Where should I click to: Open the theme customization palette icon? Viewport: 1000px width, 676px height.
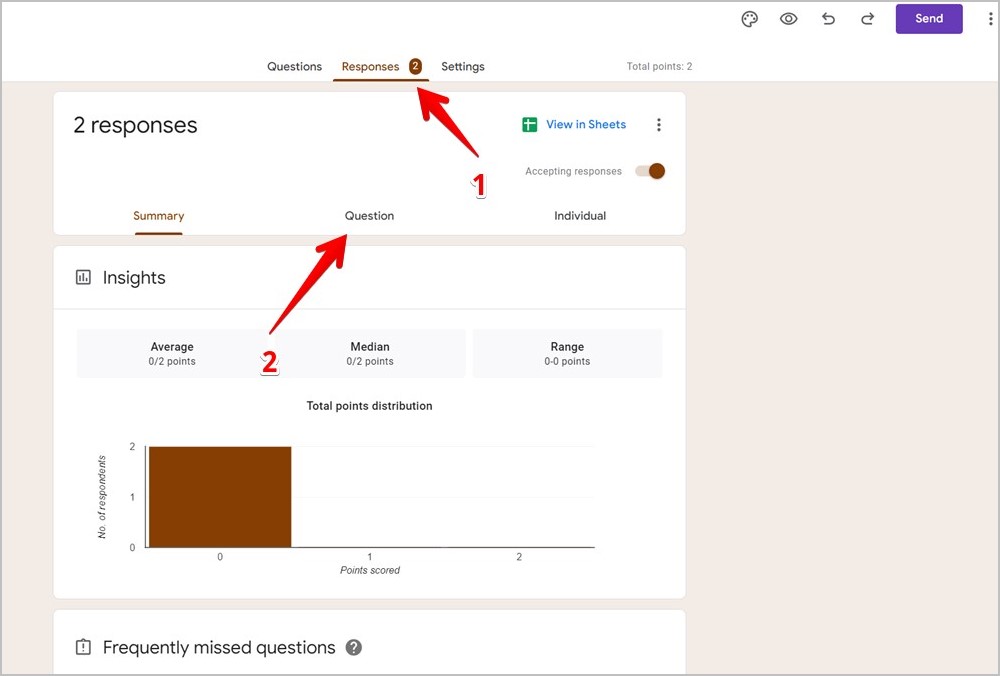750,19
